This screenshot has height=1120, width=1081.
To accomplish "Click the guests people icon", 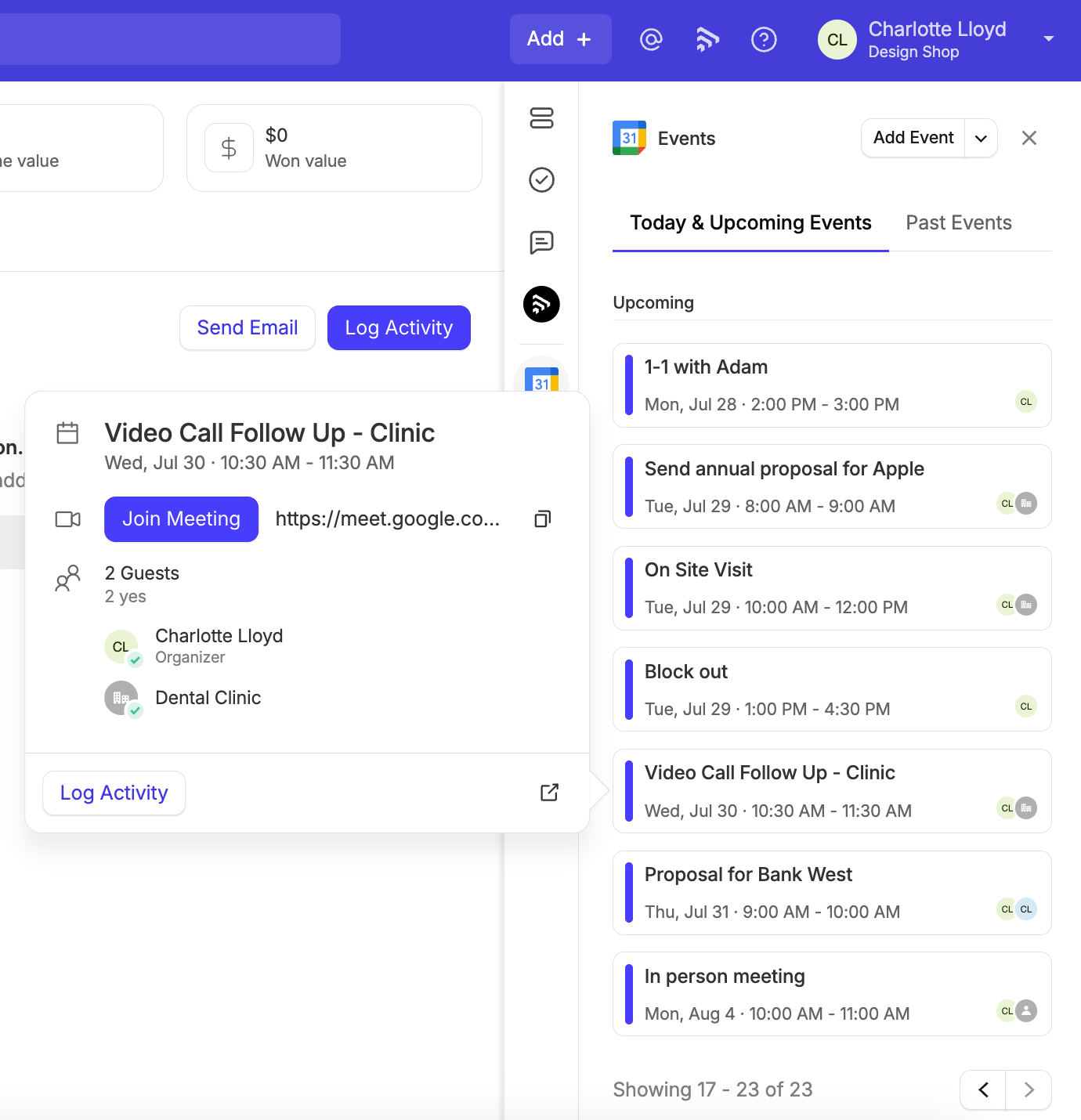I will tap(67, 578).
